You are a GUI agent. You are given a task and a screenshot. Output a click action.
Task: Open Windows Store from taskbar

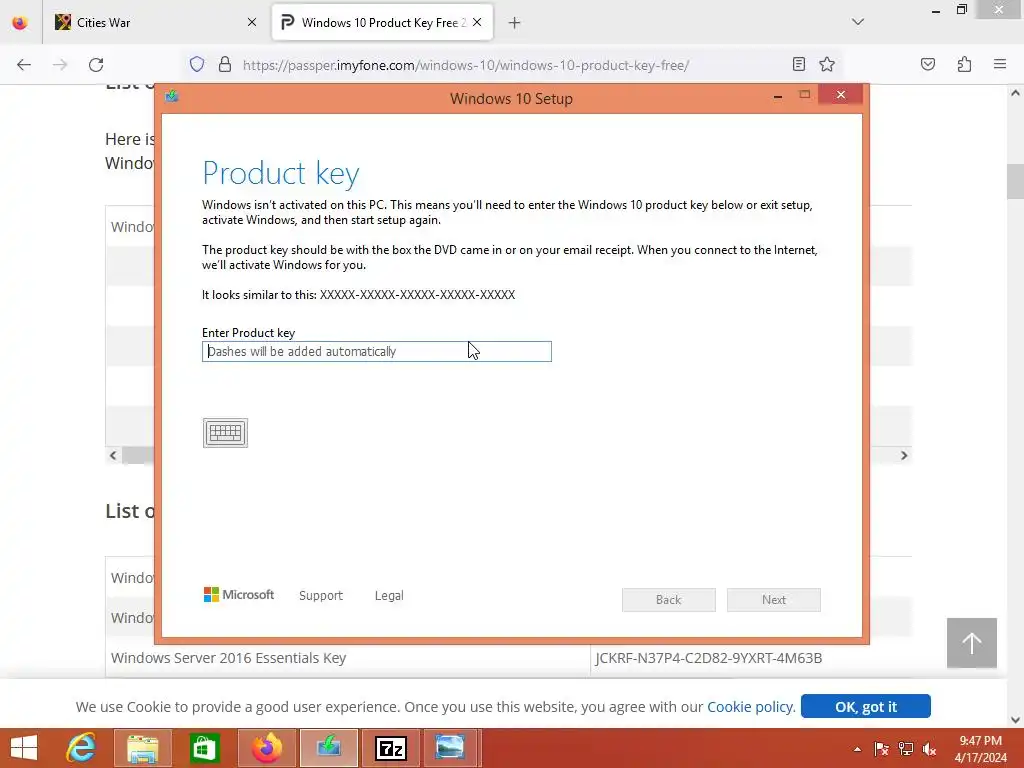(x=204, y=748)
